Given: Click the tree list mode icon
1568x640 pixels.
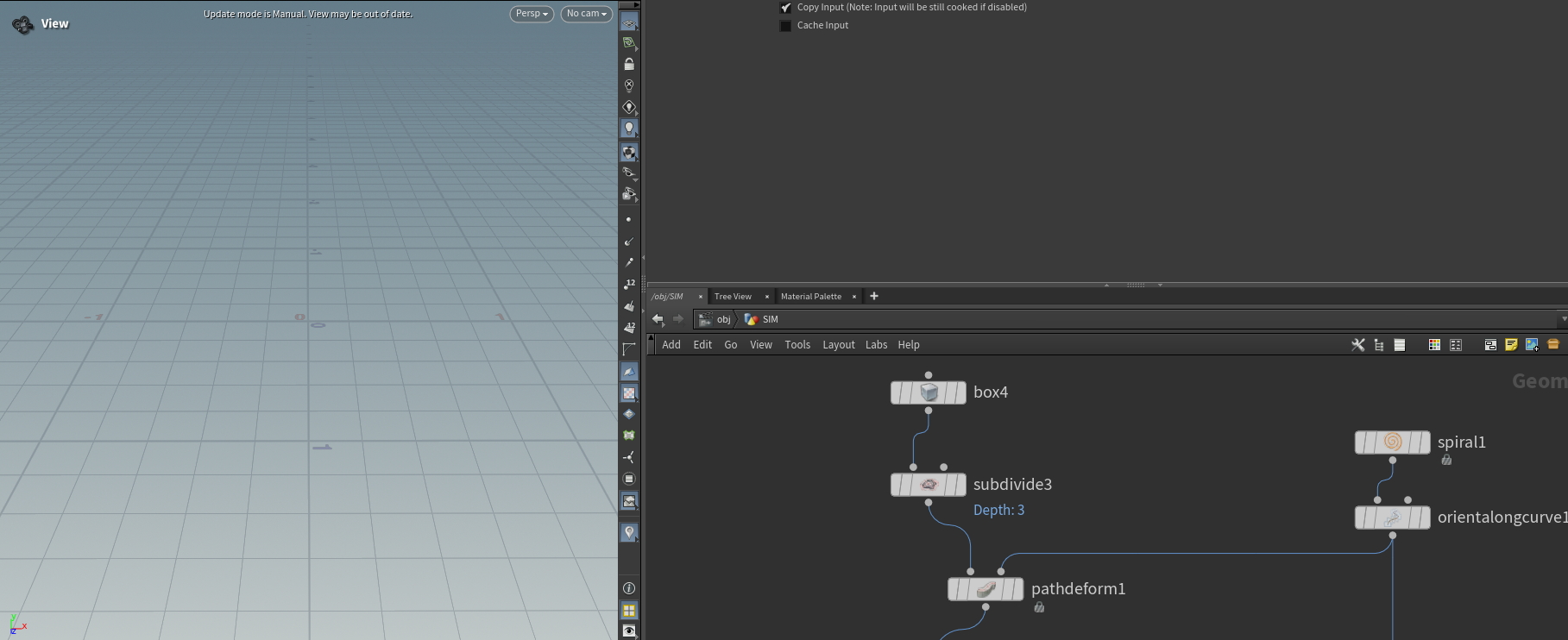Looking at the screenshot, I should tap(1379, 345).
